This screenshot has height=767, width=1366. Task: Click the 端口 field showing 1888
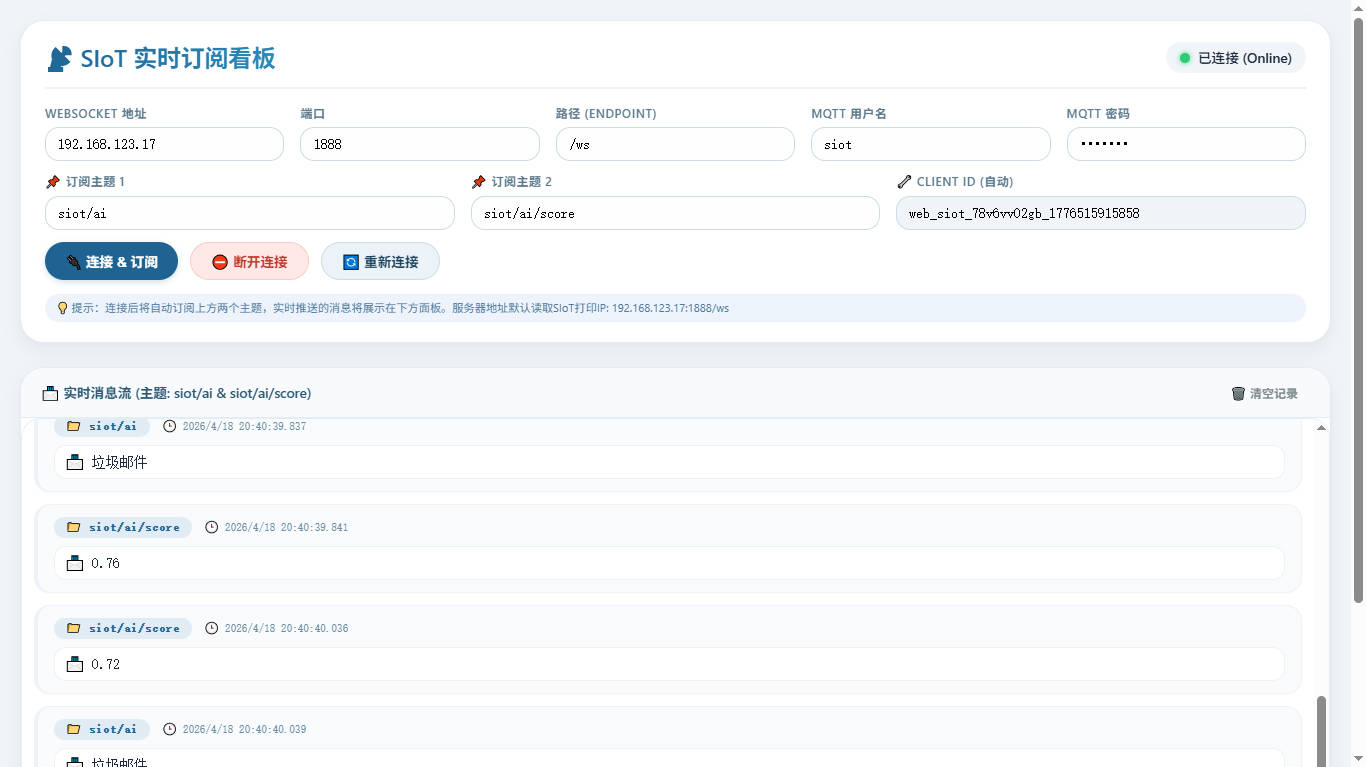[x=420, y=144]
